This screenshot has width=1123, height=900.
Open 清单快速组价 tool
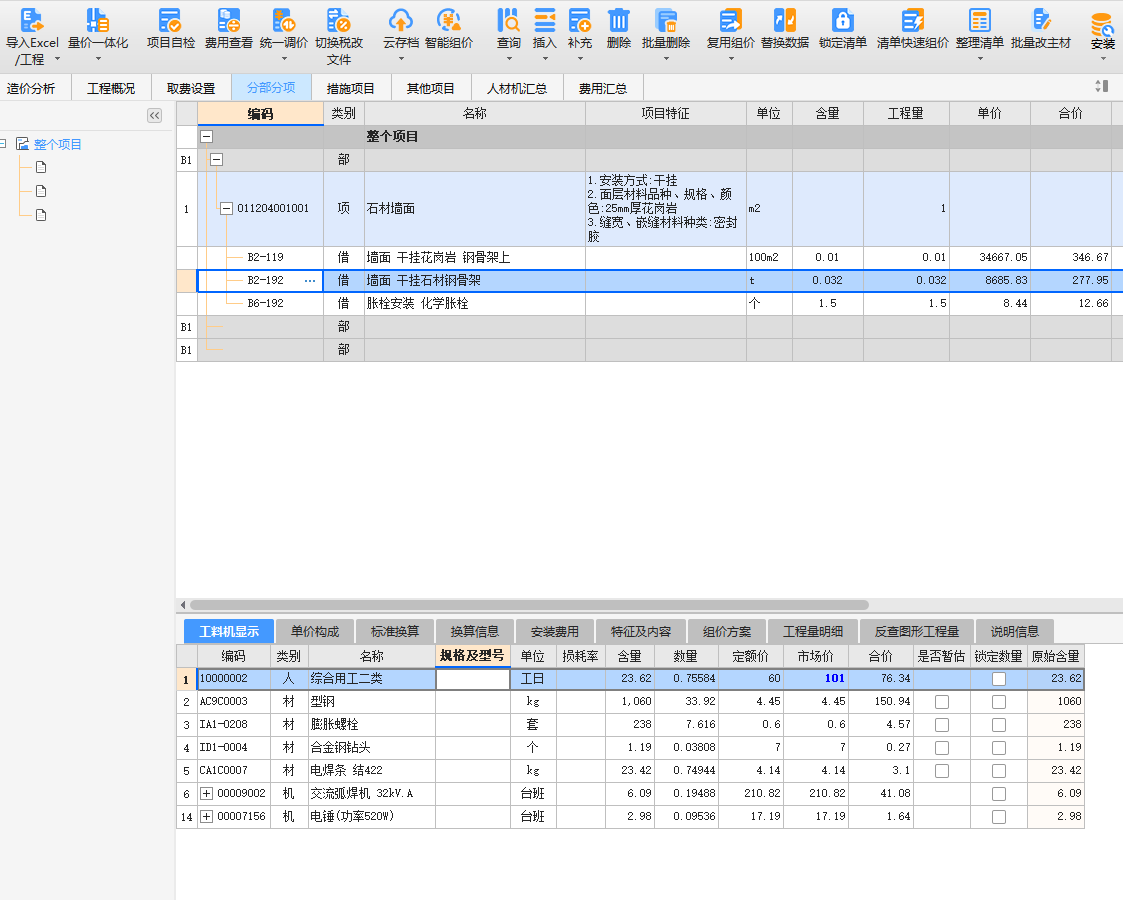point(912,20)
